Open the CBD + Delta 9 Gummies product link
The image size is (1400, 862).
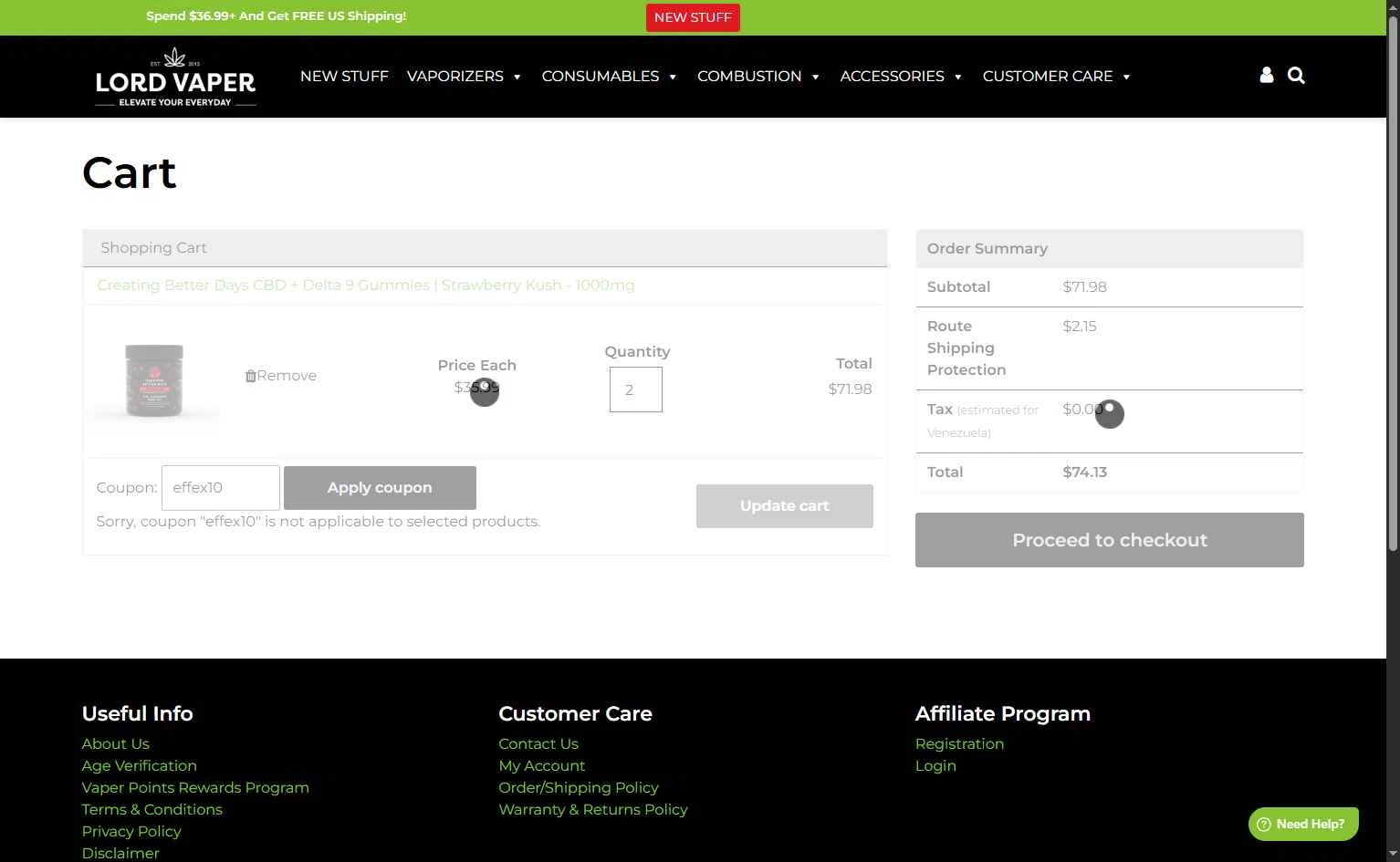(366, 286)
